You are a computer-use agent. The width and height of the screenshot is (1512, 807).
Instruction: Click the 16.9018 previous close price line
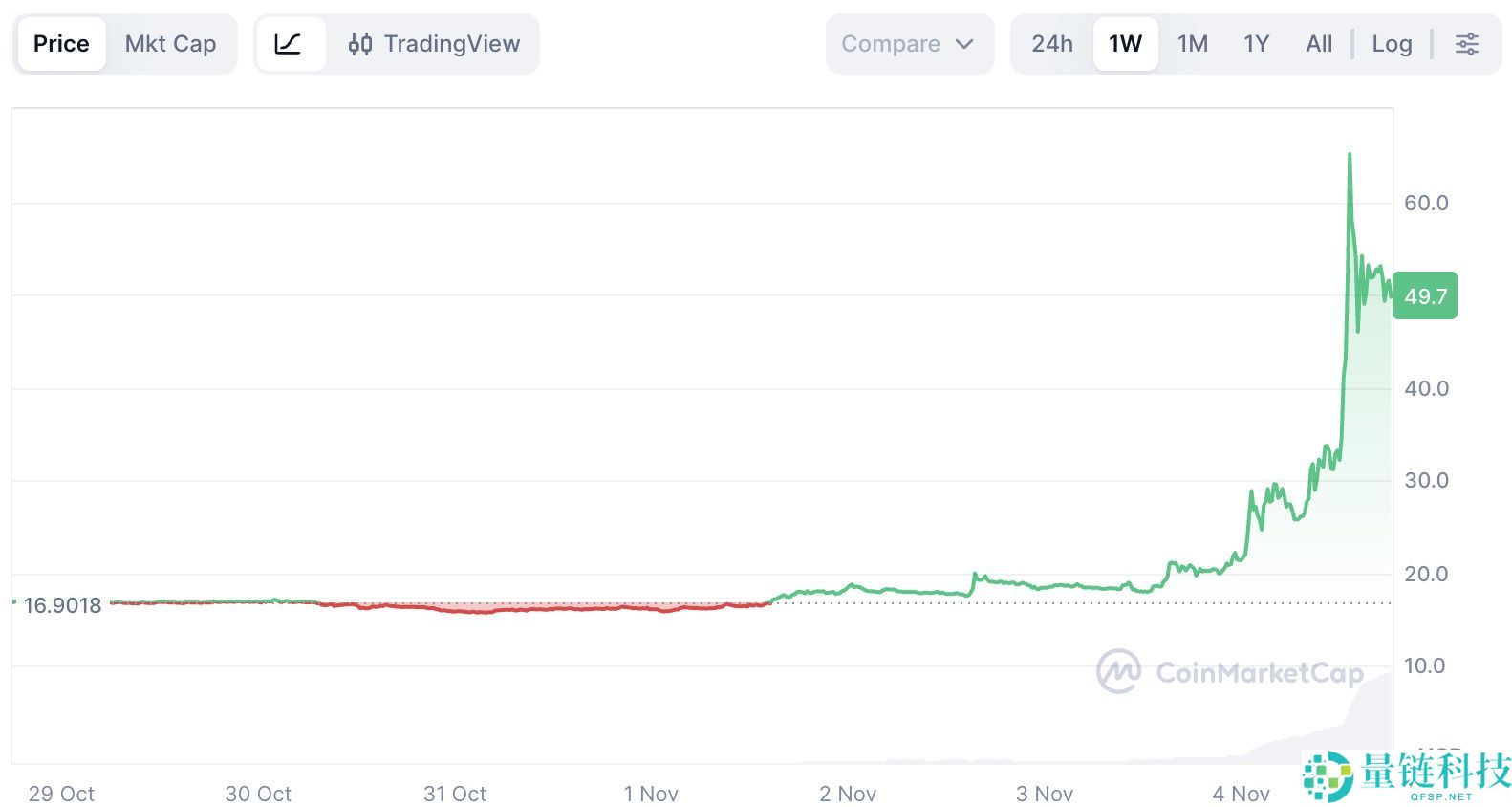[x=63, y=605]
